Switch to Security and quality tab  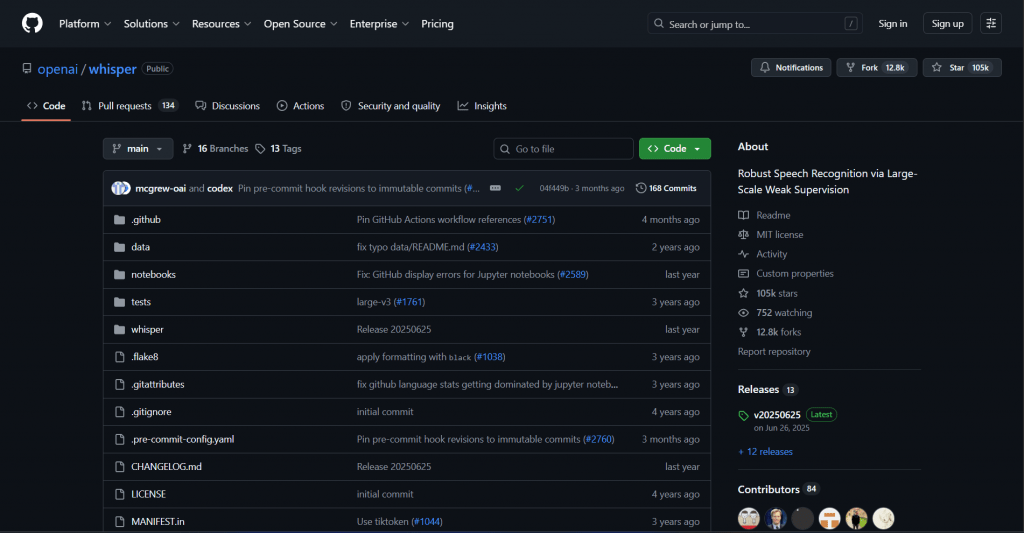click(391, 106)
